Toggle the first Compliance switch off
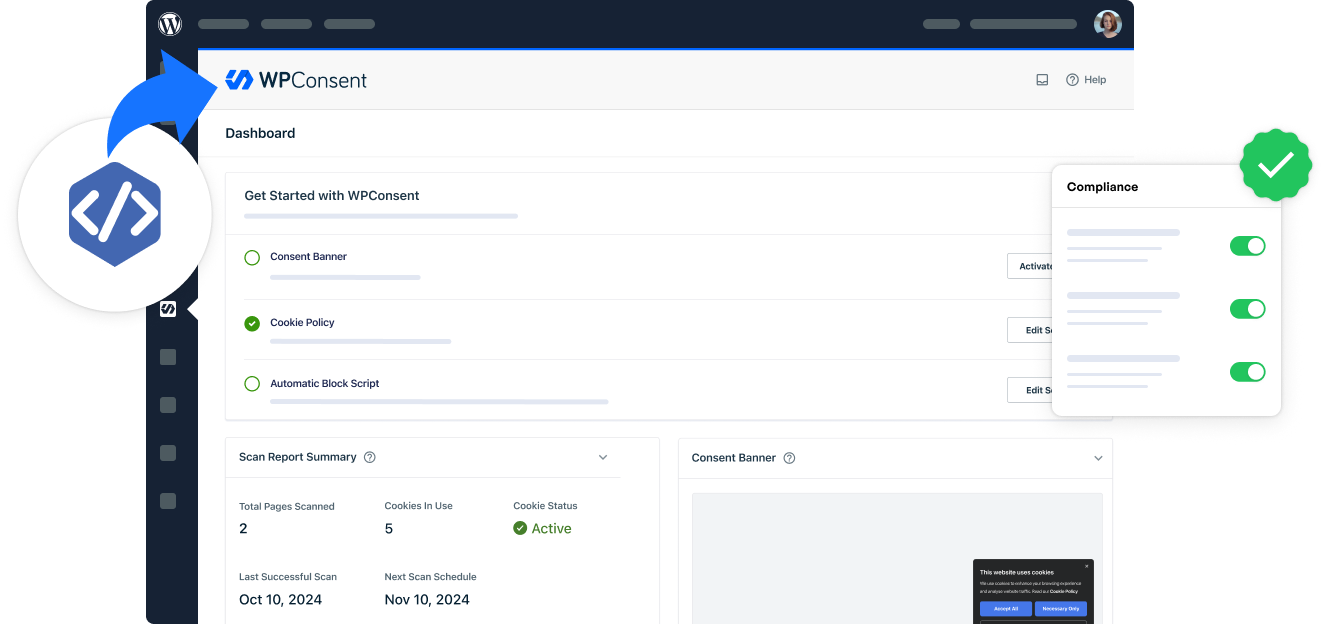The image size is (1325, 624). pos(1248,246)
